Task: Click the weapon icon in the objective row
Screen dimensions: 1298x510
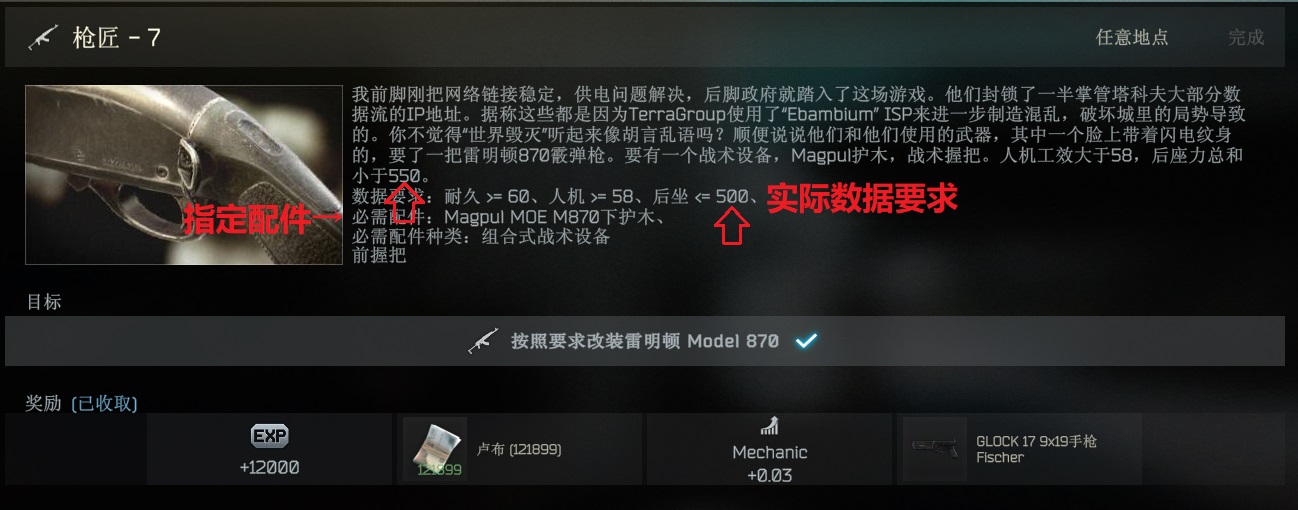Action: point(483,341)
